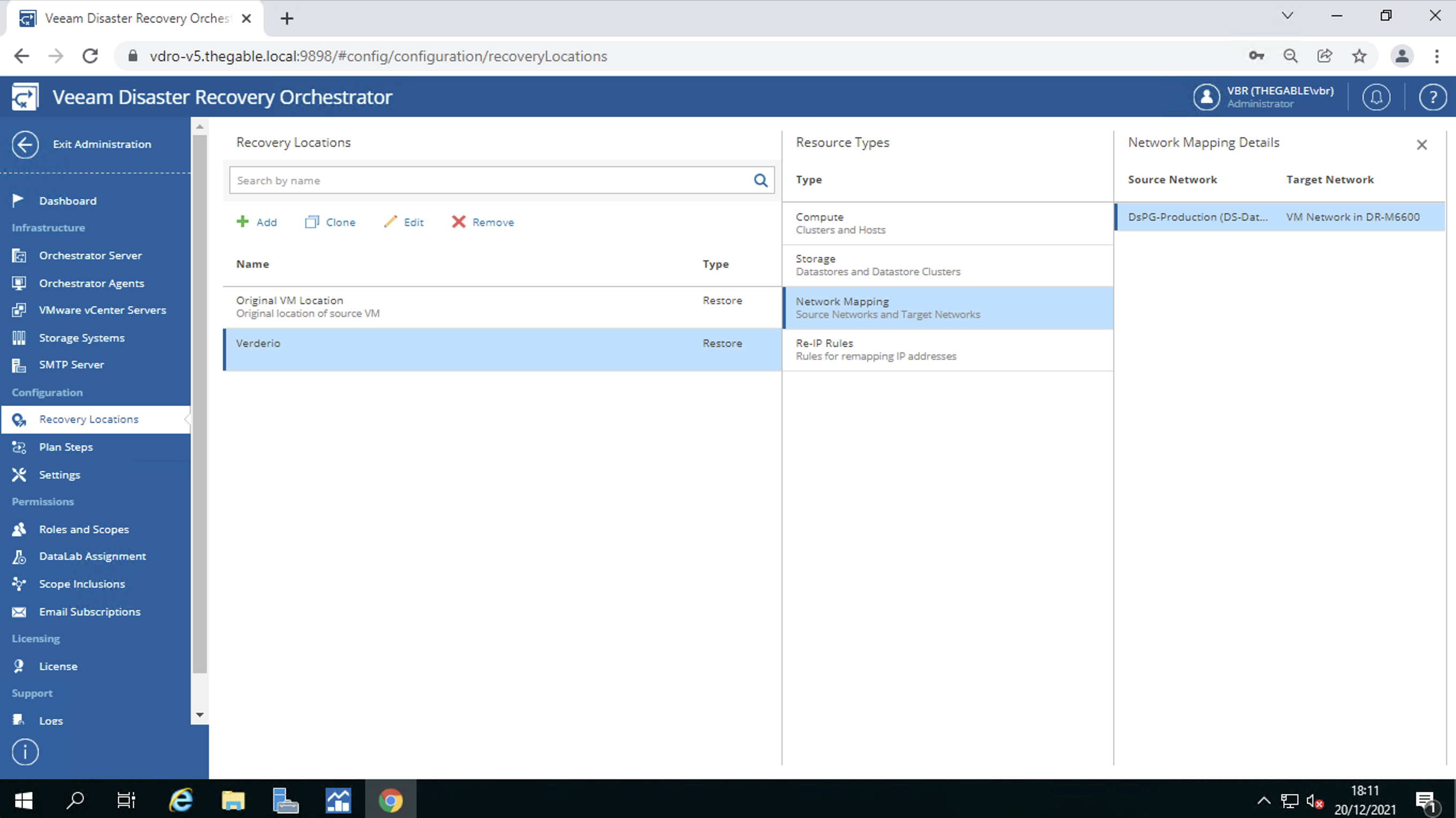This screenshot has width=1456, height=818.
Task: Open DataLab Assignment flask icon
Action: point(19,557)
